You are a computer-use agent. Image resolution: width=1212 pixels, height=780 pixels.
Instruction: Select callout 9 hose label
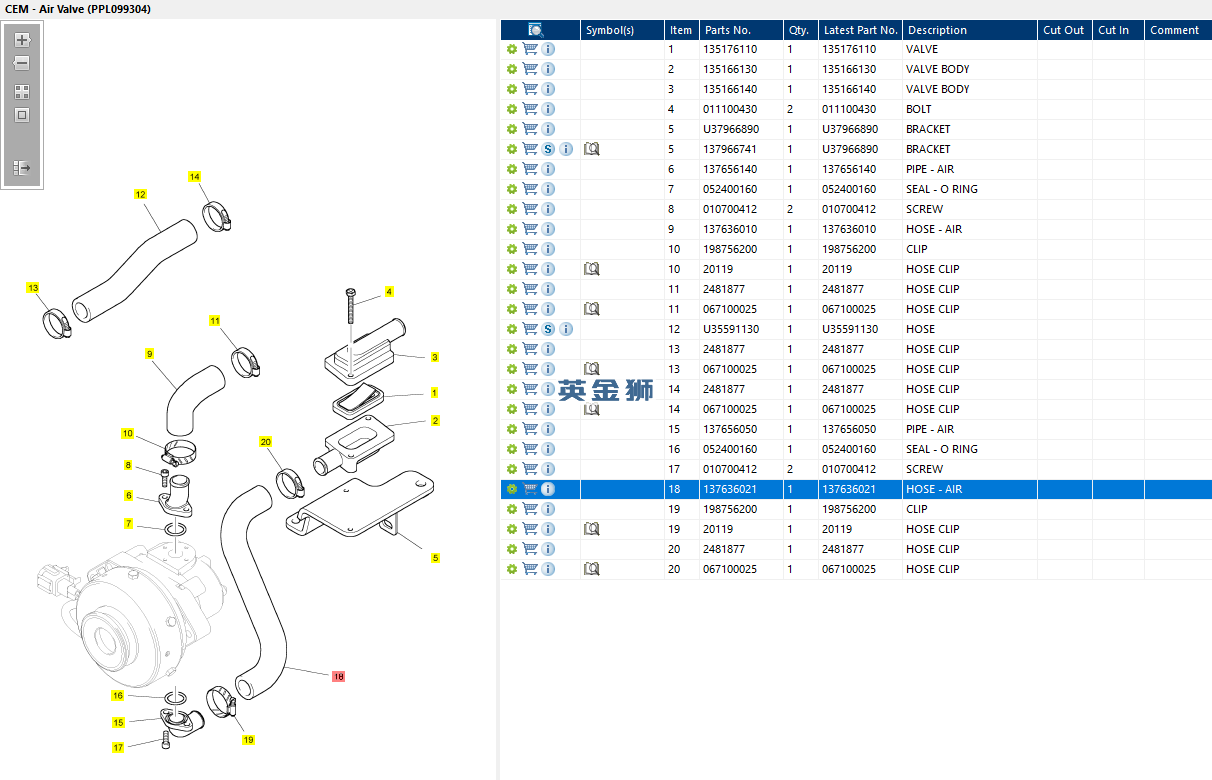(x=149, y=354)
